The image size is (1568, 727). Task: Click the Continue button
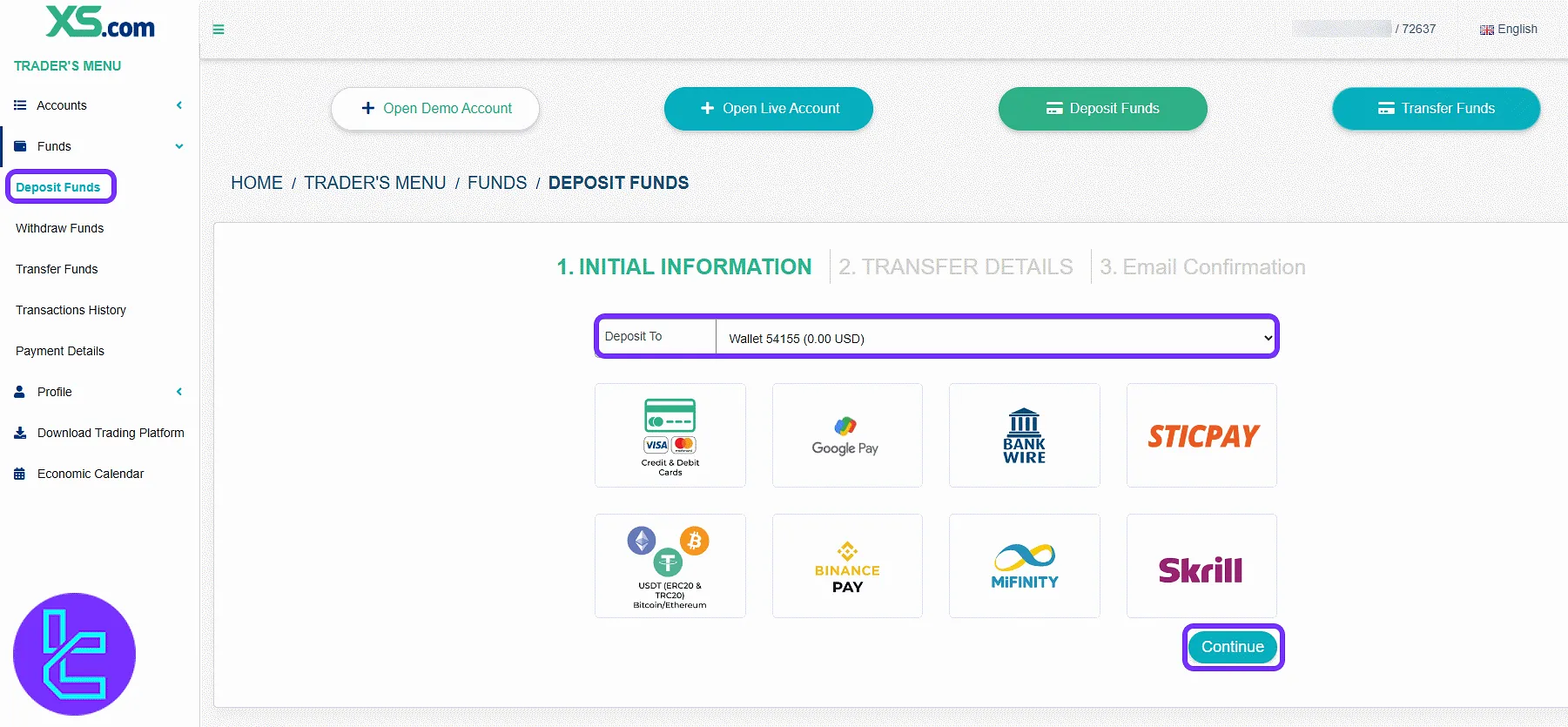click(1233, 647)
